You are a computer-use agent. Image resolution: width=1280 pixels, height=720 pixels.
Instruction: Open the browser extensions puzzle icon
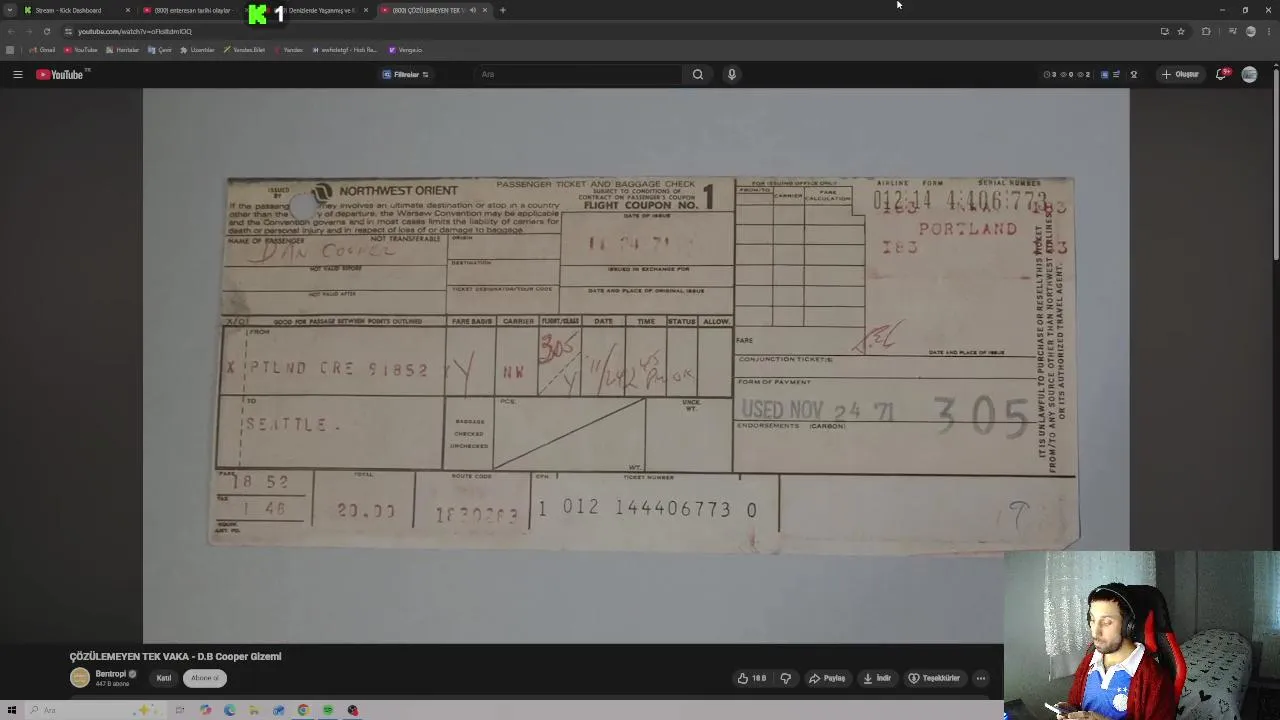[1206, 31]
